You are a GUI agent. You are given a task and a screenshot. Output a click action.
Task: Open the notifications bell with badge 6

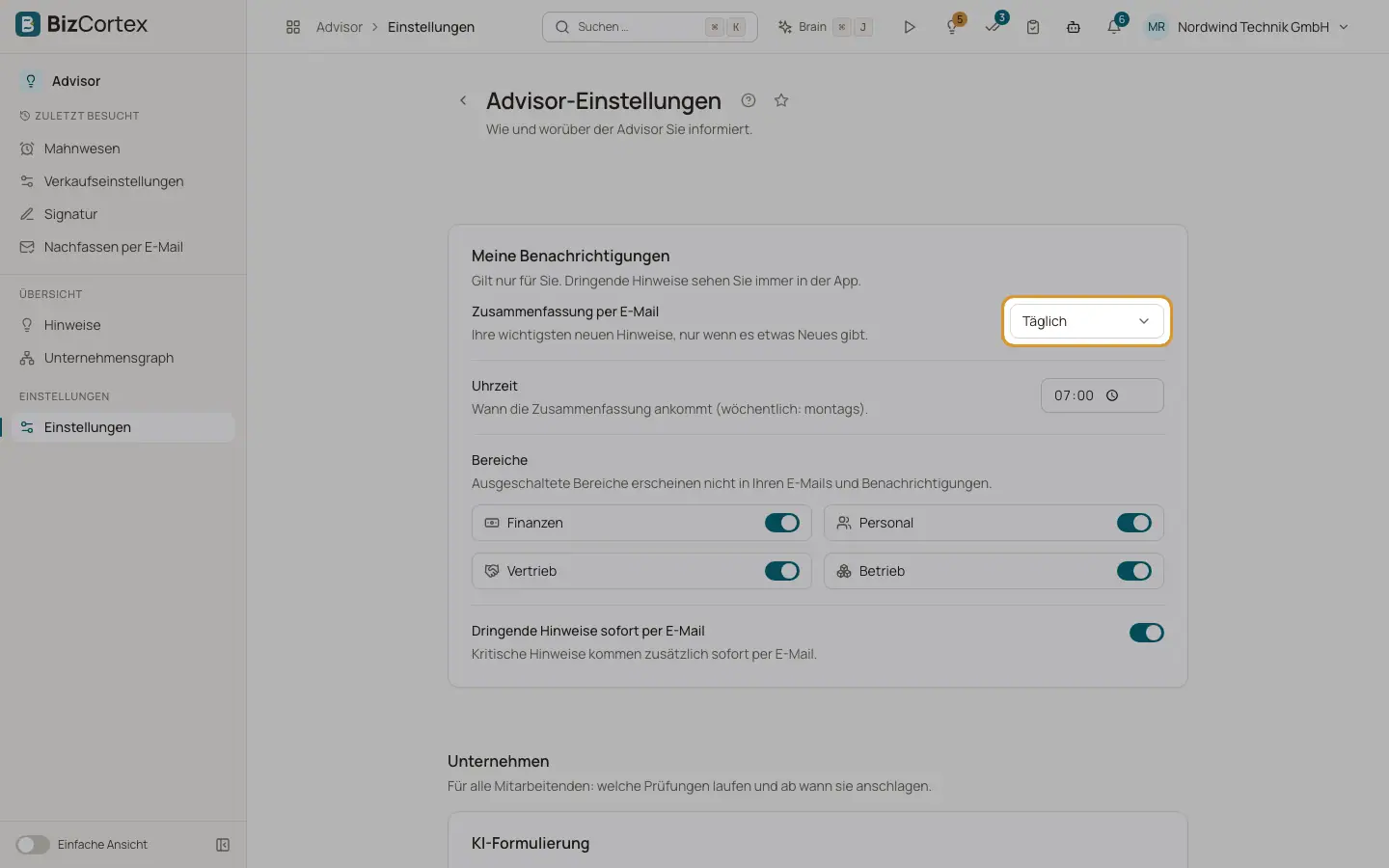pyautogui.click(x=1114, y=27)
